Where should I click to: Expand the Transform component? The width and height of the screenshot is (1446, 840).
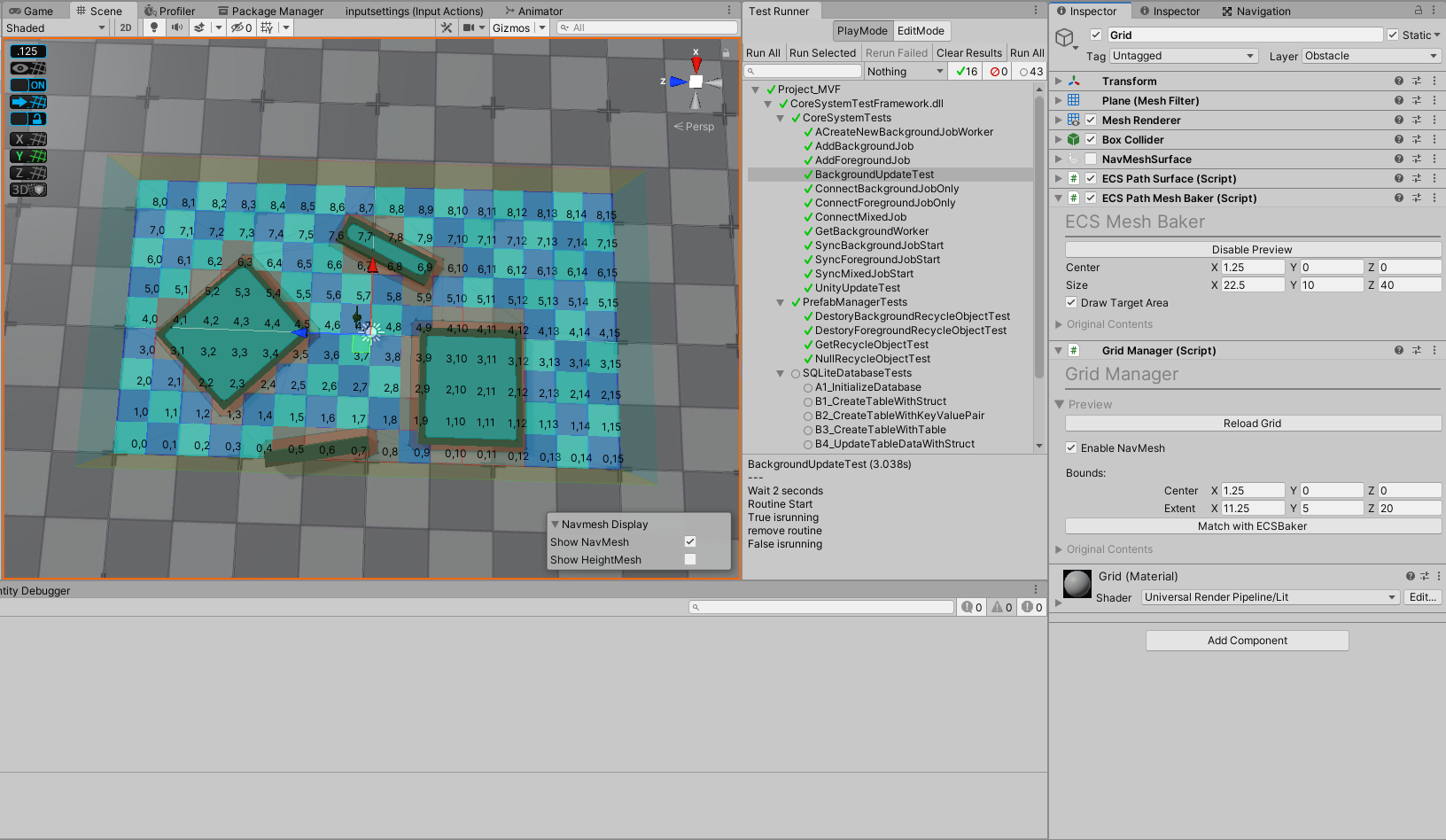1058,81
